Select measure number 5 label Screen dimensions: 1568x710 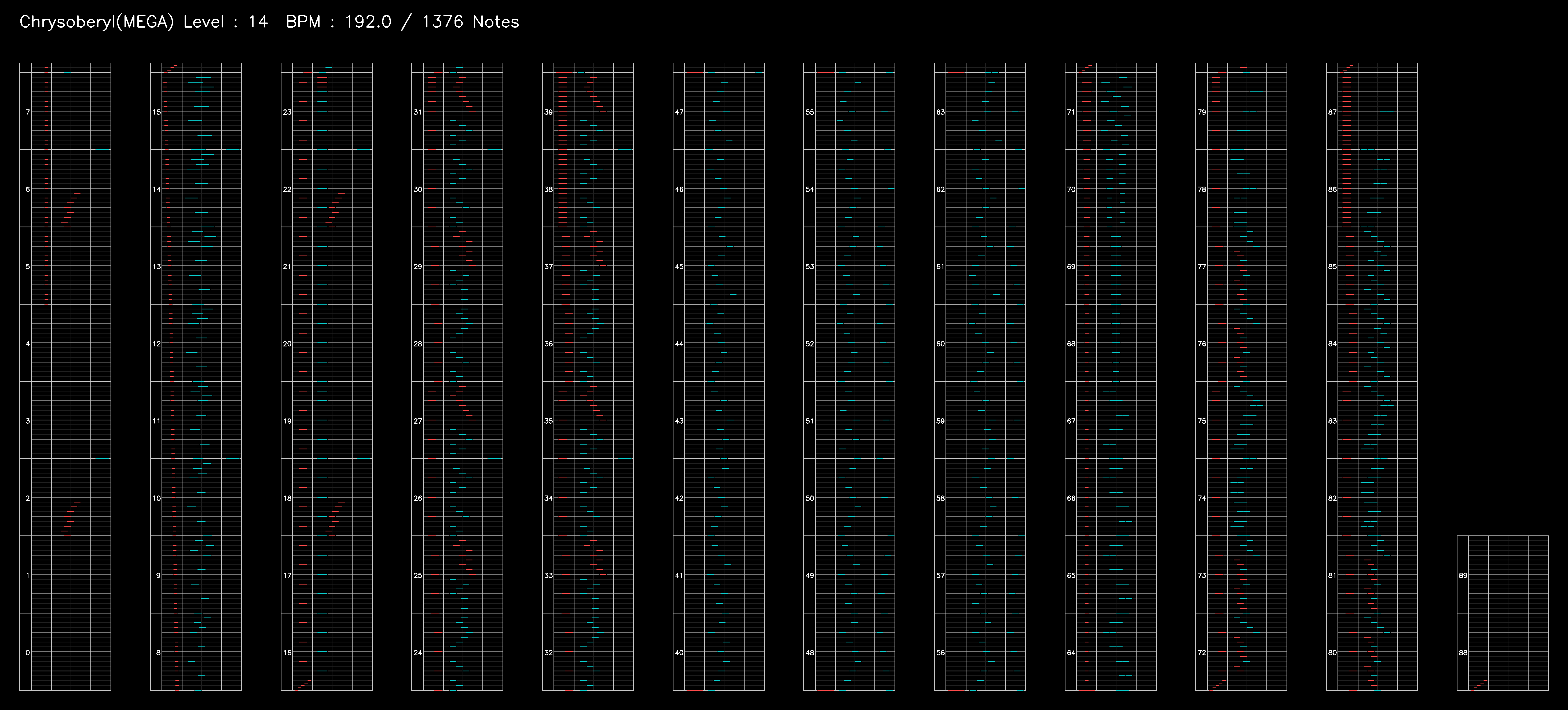(27, 267)
